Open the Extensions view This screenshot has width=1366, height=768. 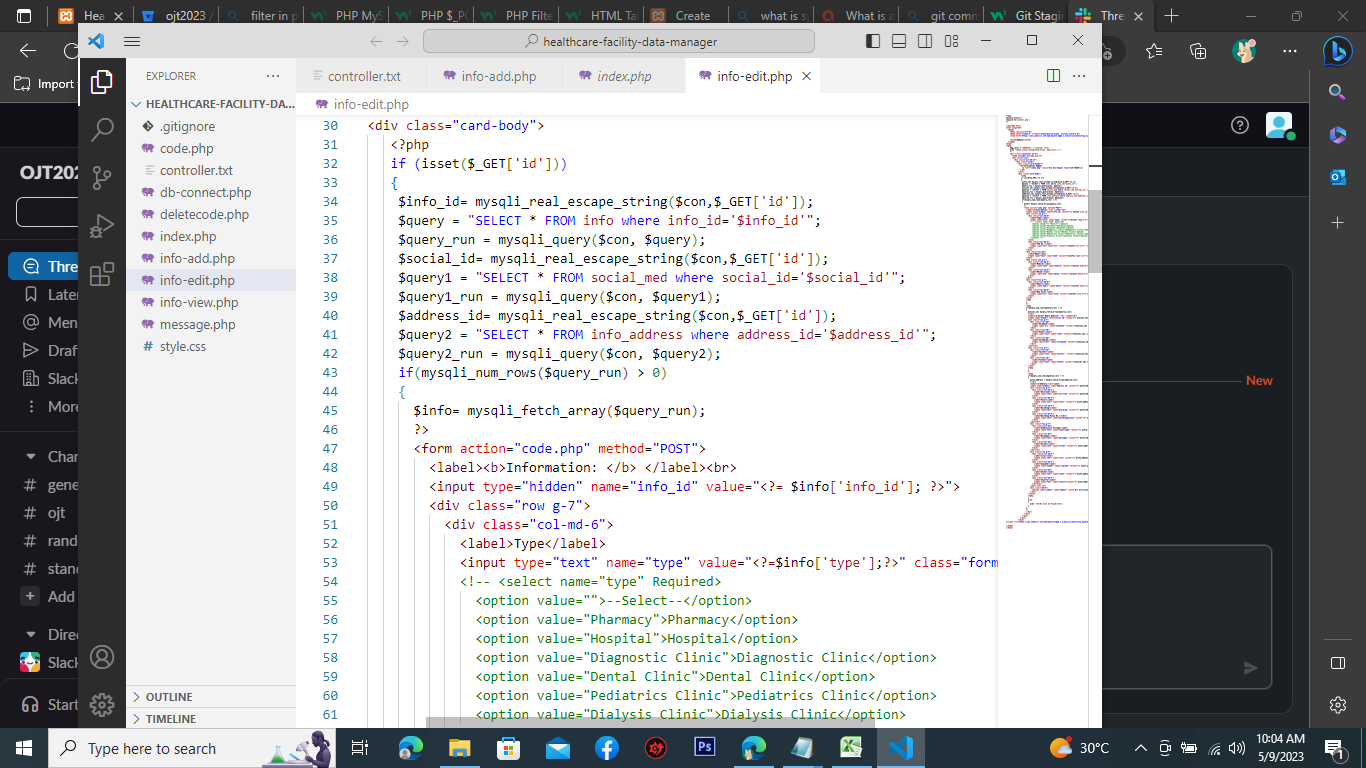[102, 274]
